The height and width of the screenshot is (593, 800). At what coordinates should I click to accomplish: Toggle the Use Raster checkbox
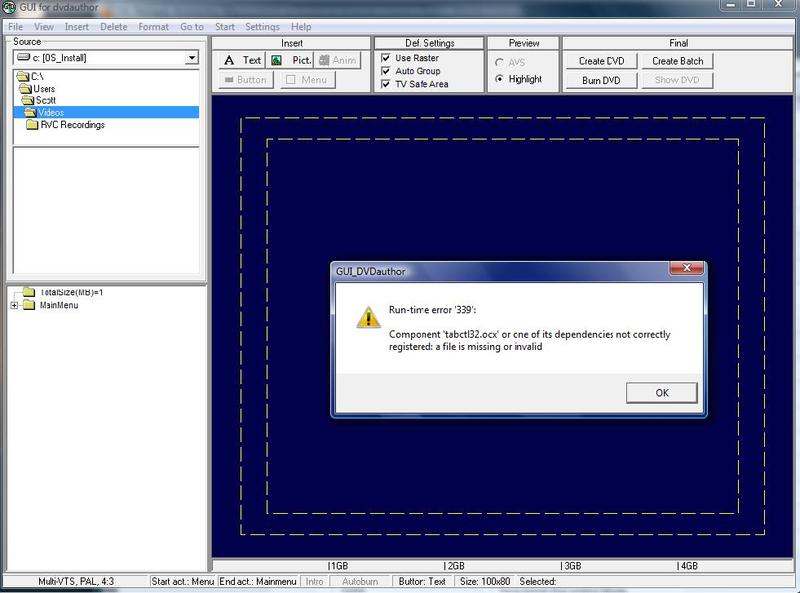pos(386,58)
